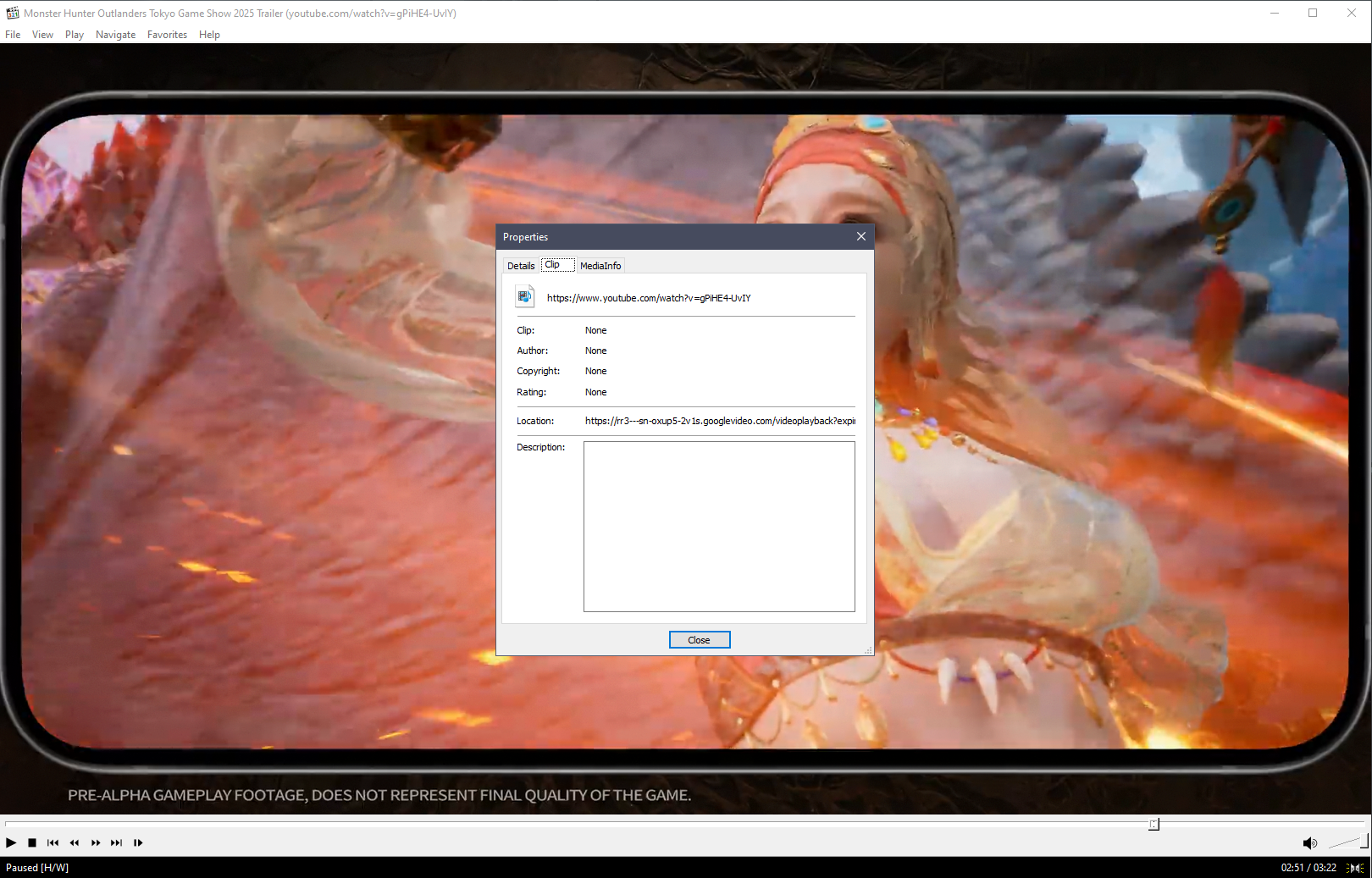Viewport: 1372px width, 878px height.
Task: Open the Favorites menu
Action: (x=167, y=35)
